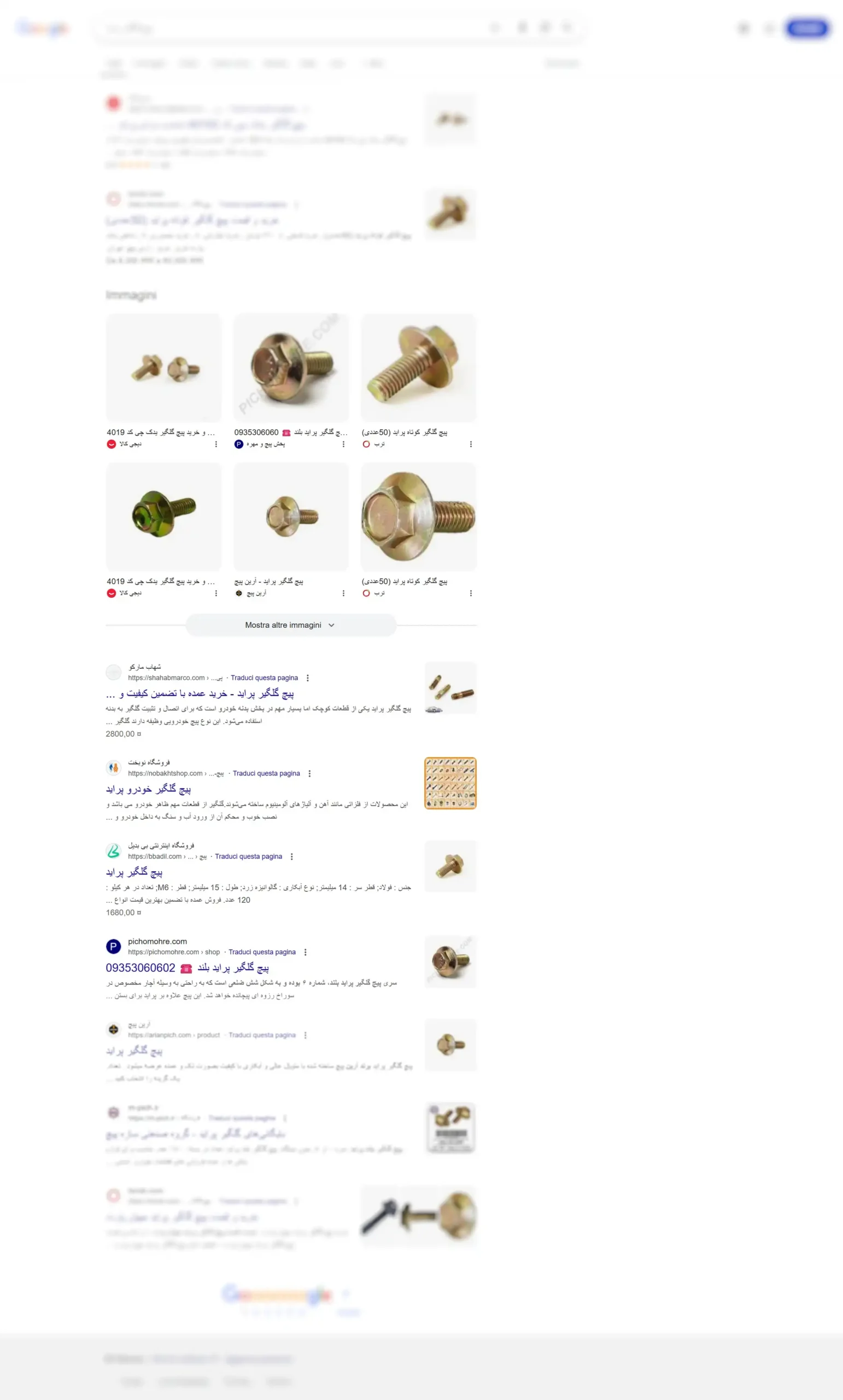Open three-dot menu beside bbadil.com result
This screenshot has width=843, height=1400.
pyautogui.click(x=291, y=856)
